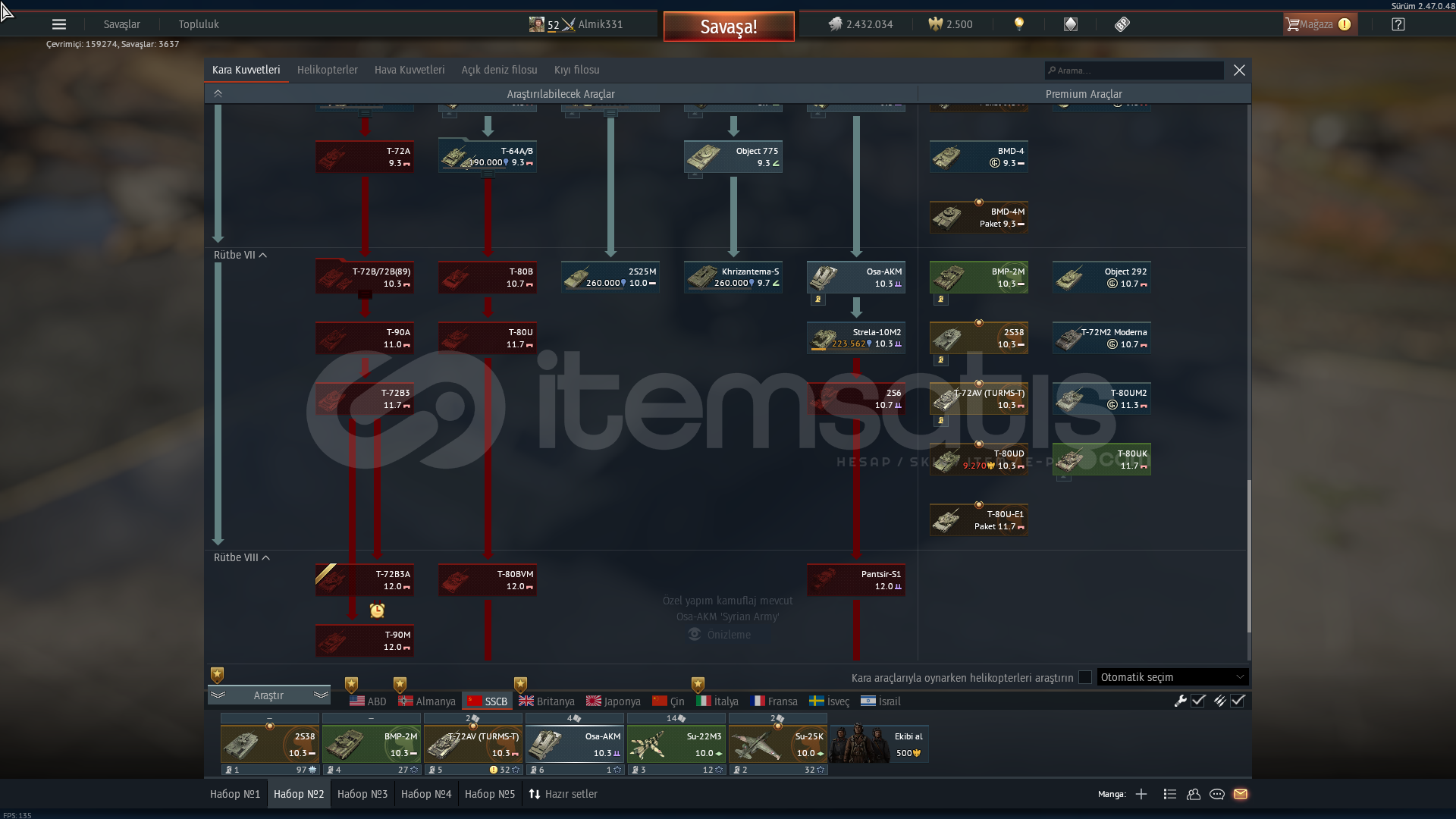
Task: Click the crew badge under Osa-AKM tile
Action: coord(817,300)
